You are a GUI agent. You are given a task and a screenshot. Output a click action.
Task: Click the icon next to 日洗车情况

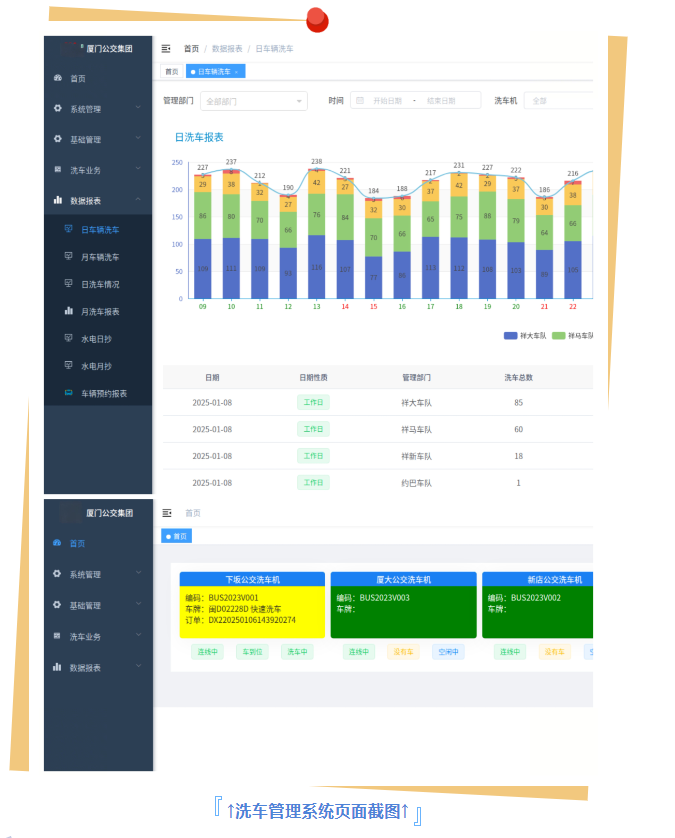[68, 284]
